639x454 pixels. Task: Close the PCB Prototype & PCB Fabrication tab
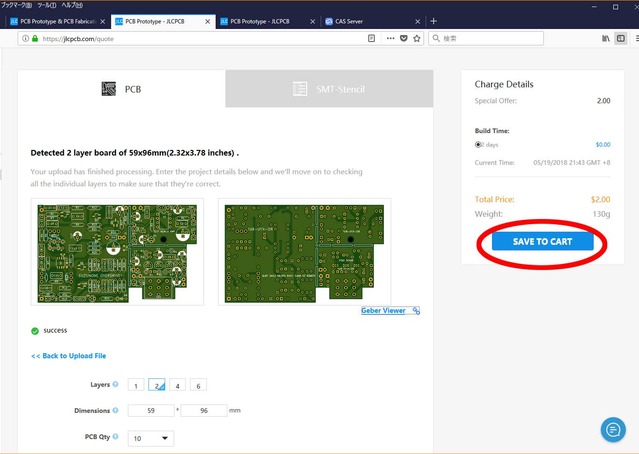103,21
